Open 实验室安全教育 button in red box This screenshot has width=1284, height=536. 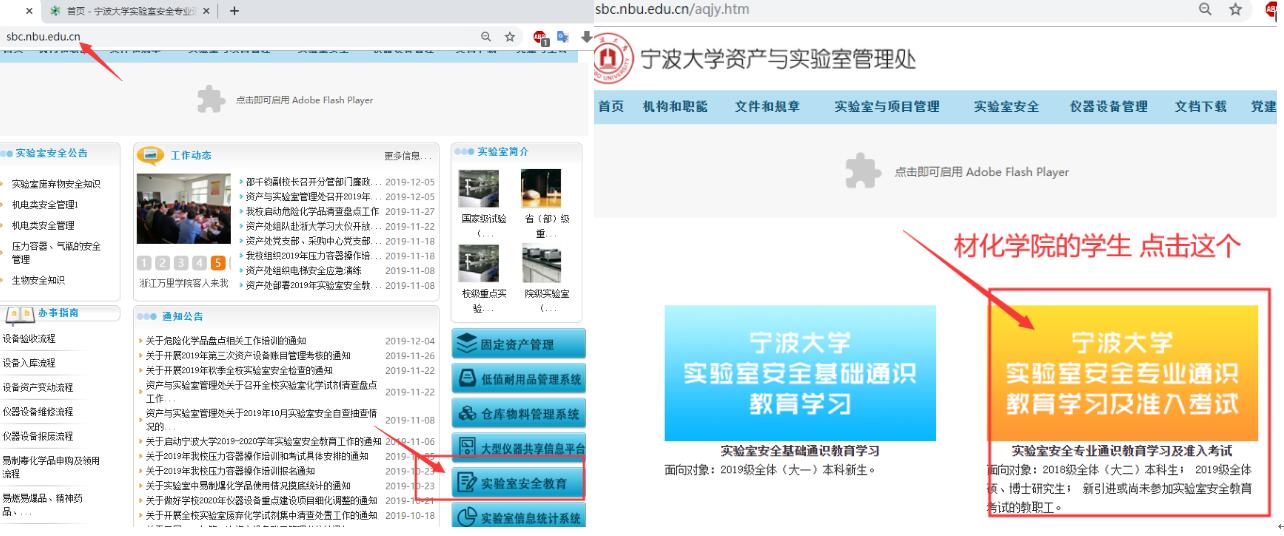(x=518, y=483)
